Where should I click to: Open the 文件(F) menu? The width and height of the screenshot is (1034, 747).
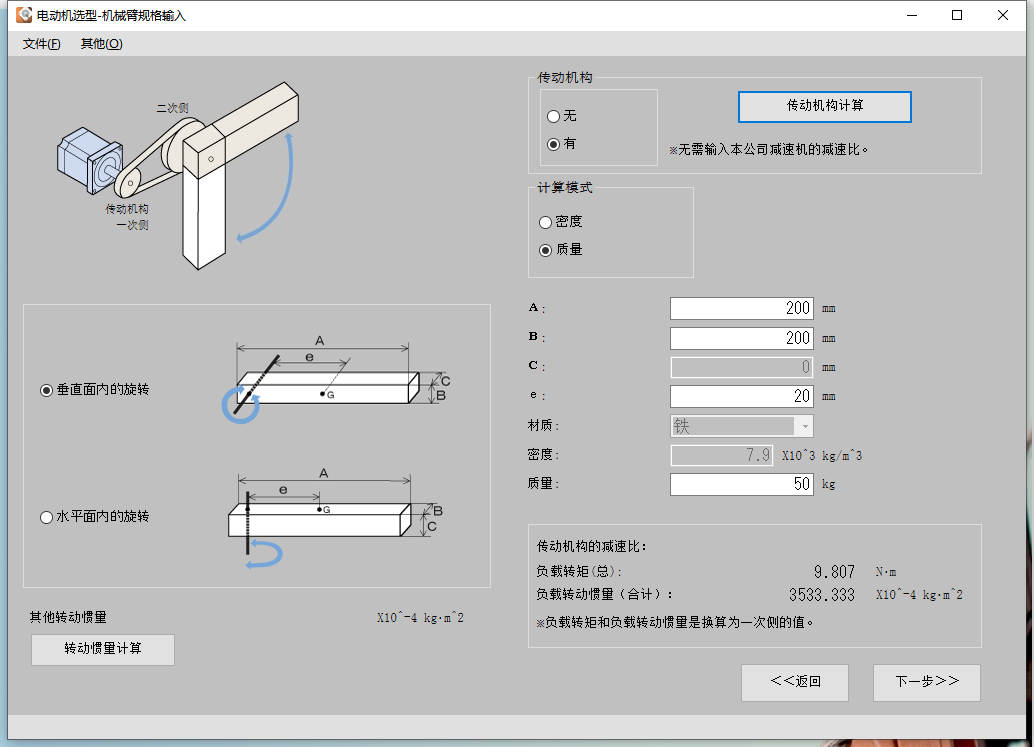coord(41,44)
